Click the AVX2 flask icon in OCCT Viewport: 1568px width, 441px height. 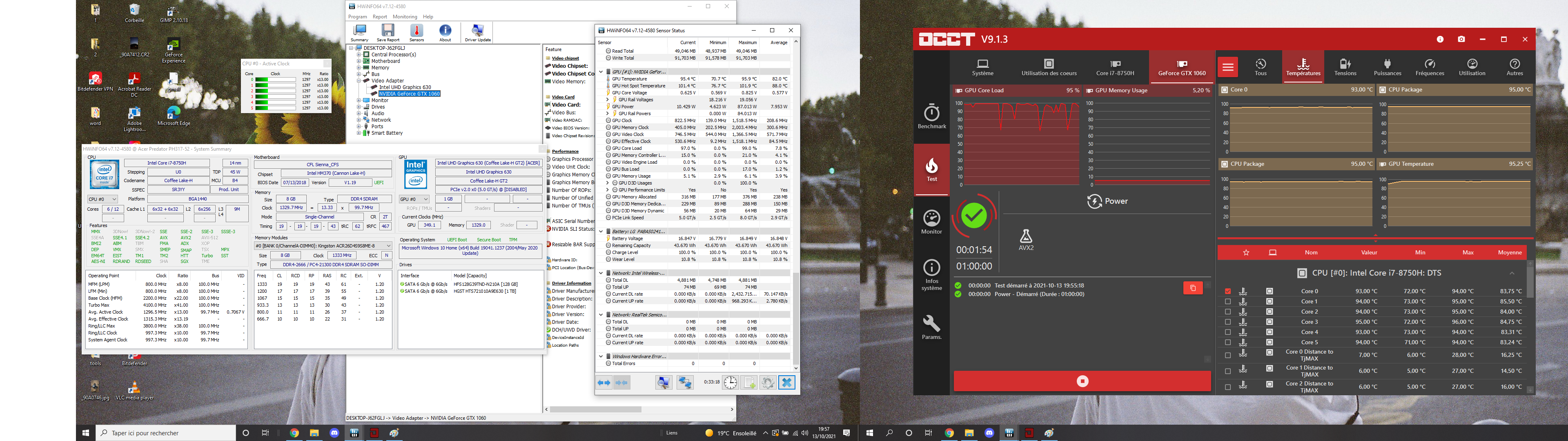click(x=1026, y=239)
